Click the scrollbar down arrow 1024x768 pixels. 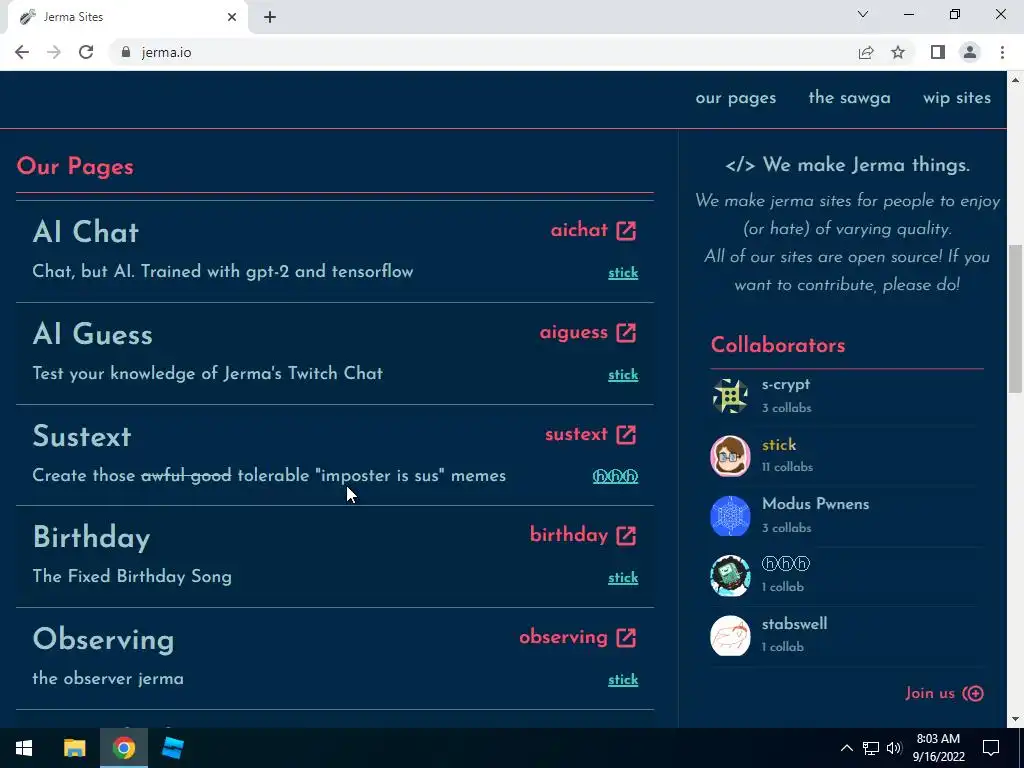[x=1015, y=720]
